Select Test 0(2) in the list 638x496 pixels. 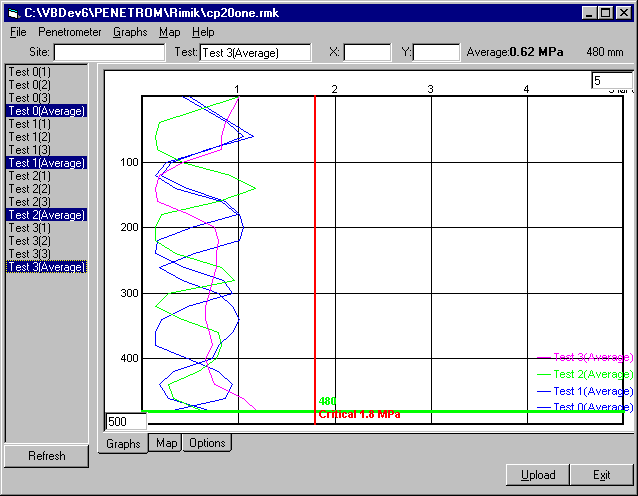[x=46, y=85]
